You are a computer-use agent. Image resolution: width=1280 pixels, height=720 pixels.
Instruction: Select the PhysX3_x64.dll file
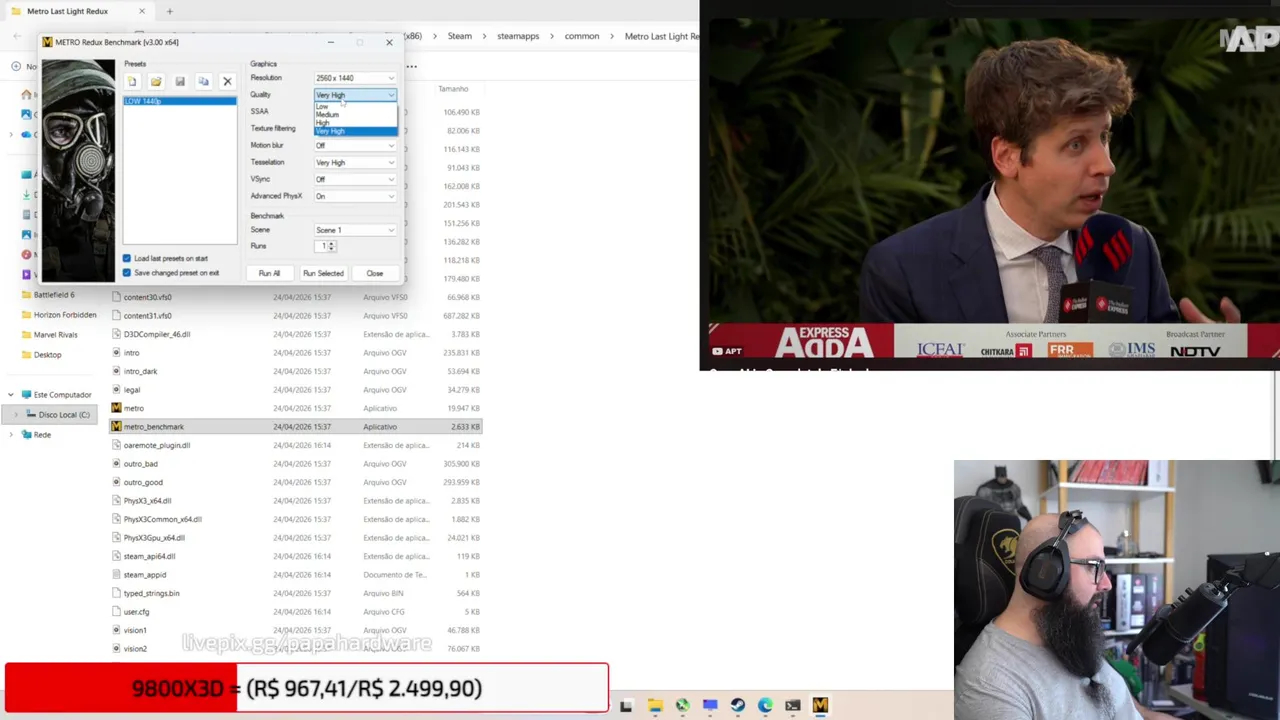[147, 501]
